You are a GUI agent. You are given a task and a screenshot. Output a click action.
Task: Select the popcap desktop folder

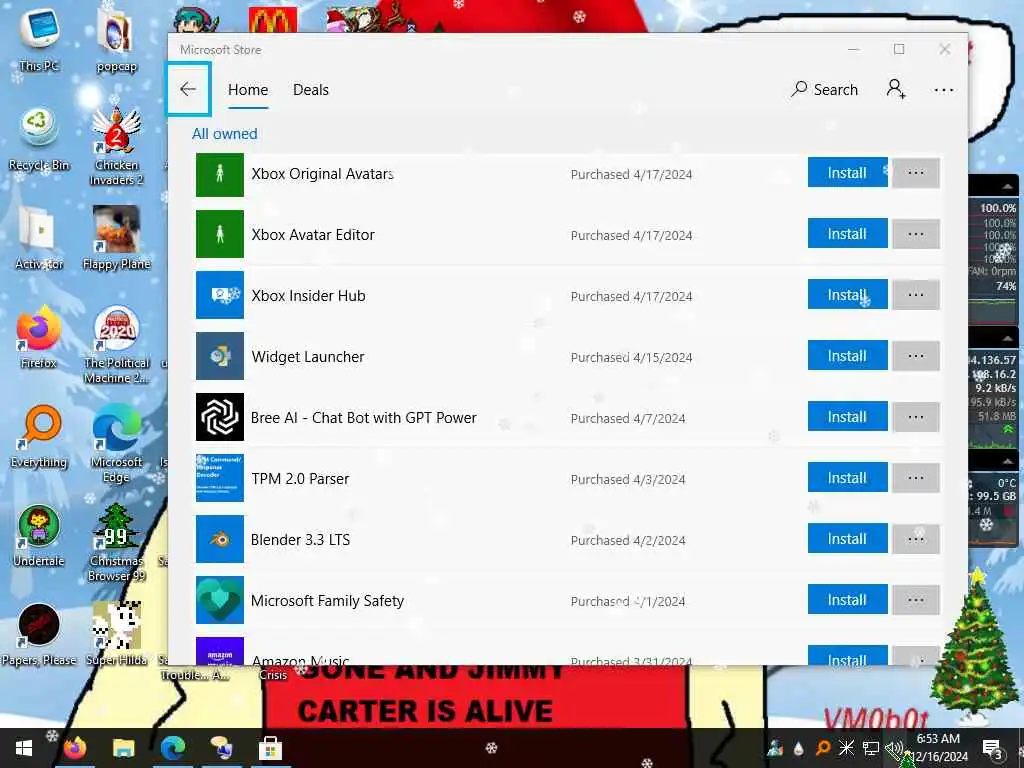(116, 40)
